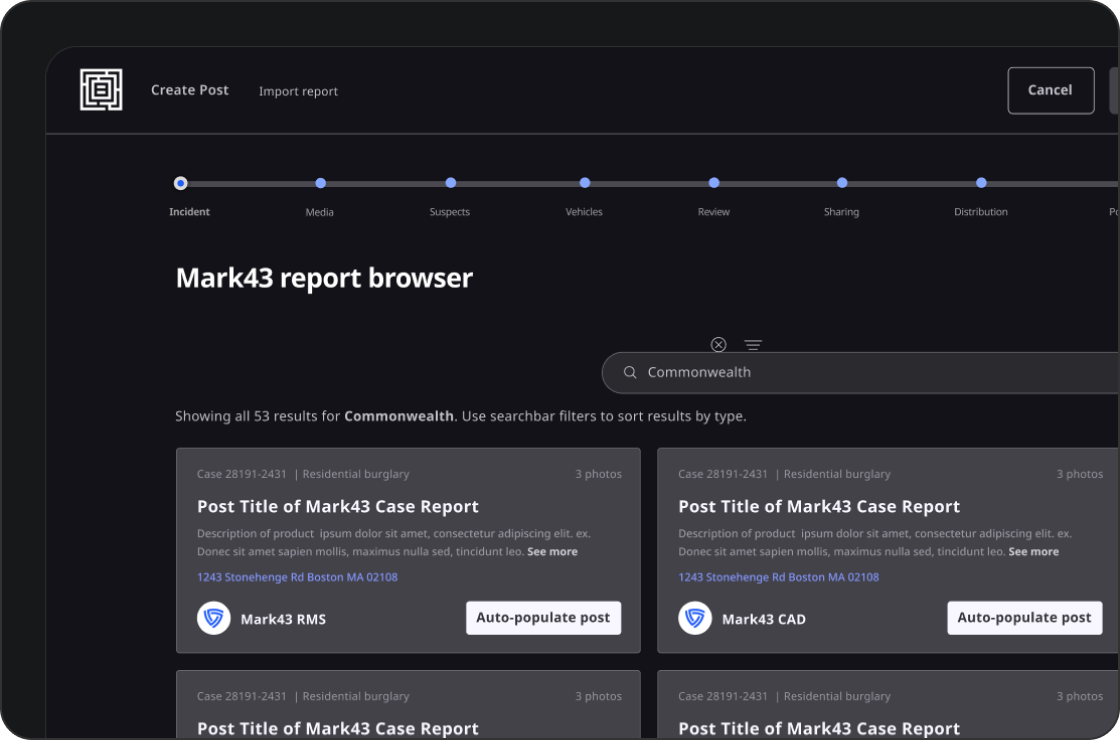The height and width of the screenshot is (740, 1120).
Task: Go to the Distribution step dot
Action: [x=981, y=183]
